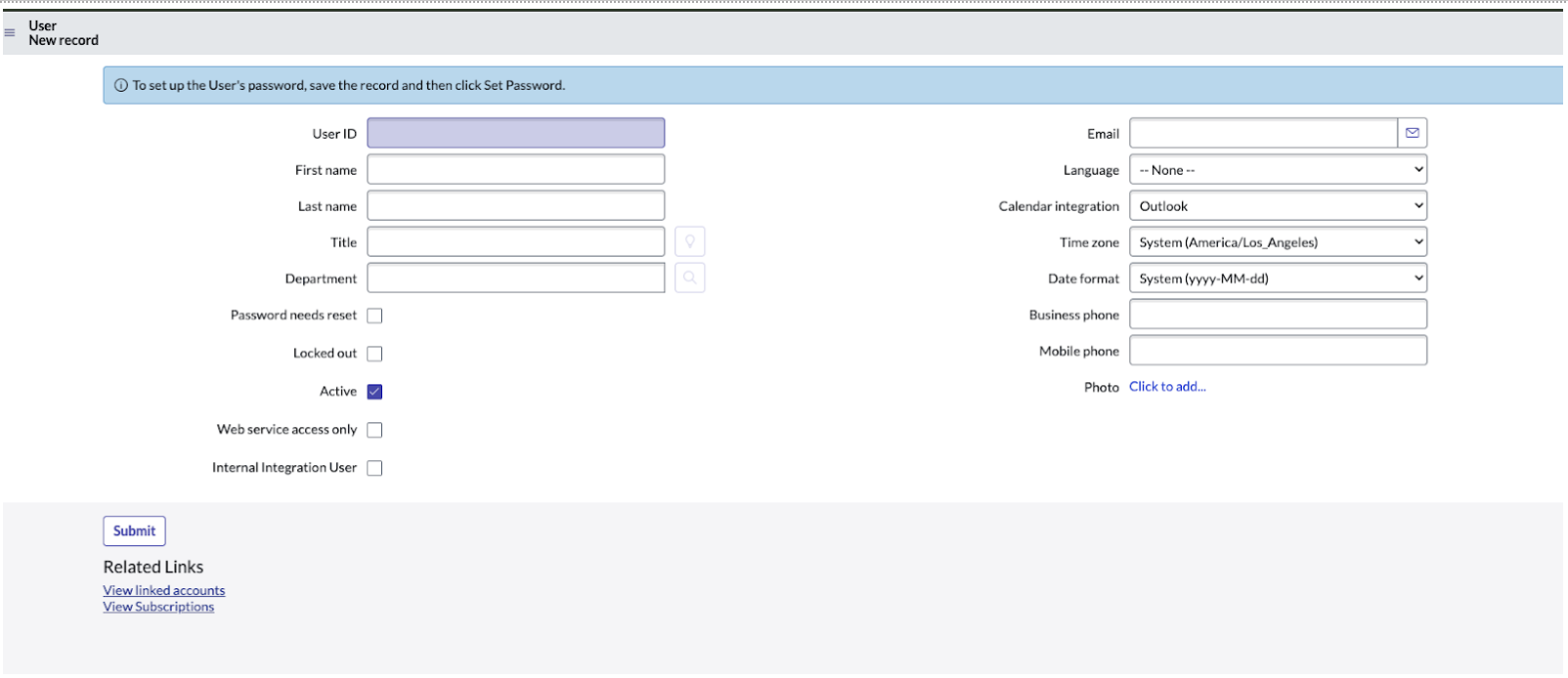
Task: Tick the Internal Integration User checkbox
Action: coord(374,468)
